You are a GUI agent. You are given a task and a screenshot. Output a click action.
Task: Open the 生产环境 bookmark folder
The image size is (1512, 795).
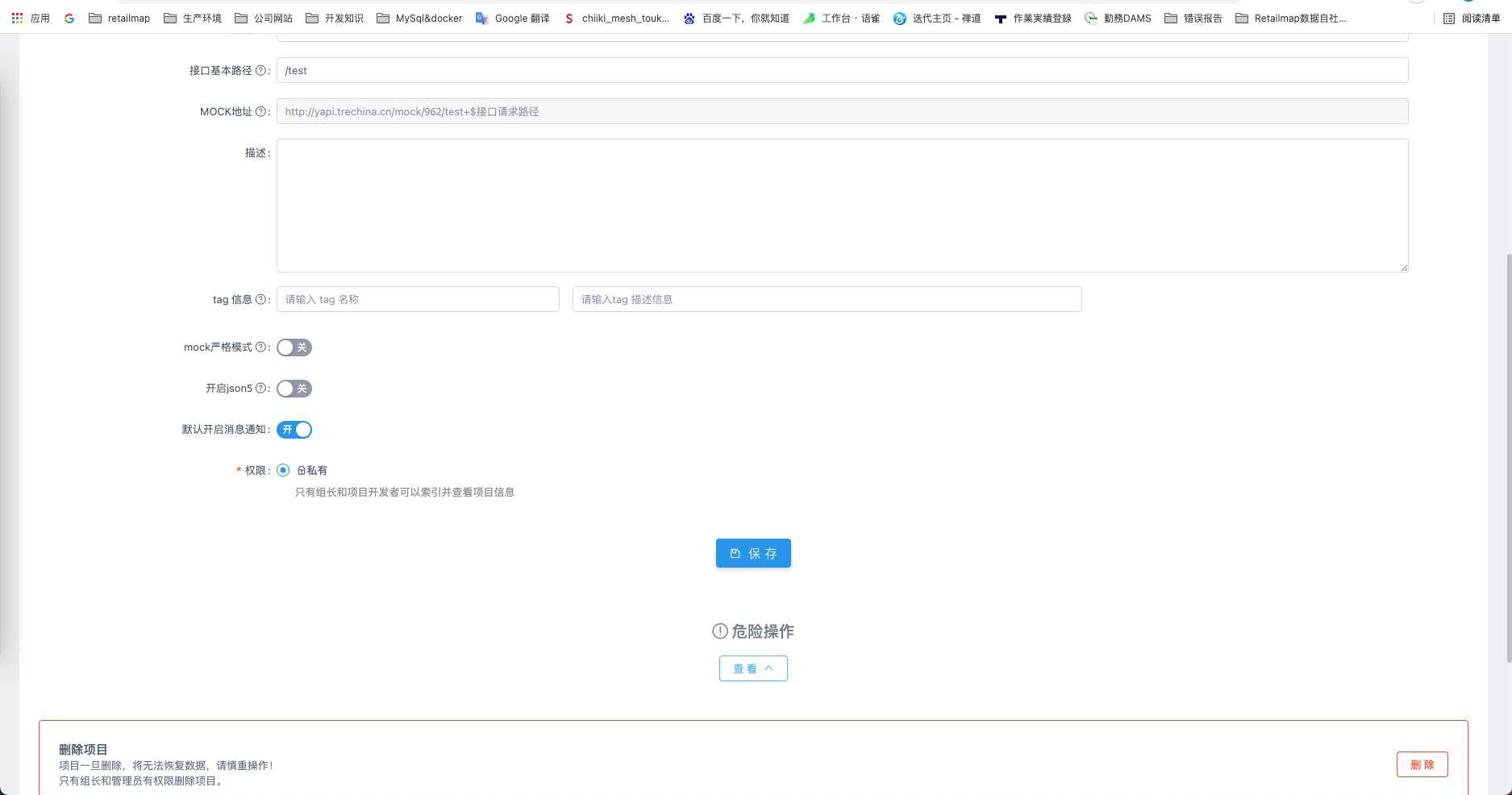click(192, 18)
